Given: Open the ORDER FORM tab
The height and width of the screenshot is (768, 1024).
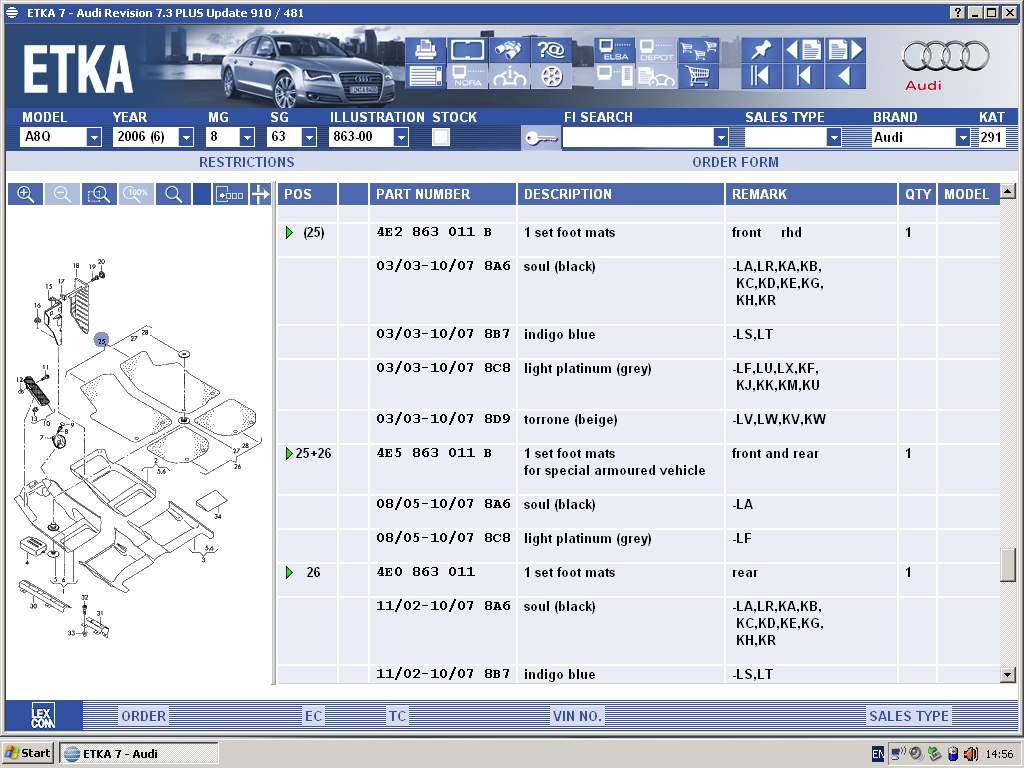Looking at the screenshot, I should (x=735, y=162).
